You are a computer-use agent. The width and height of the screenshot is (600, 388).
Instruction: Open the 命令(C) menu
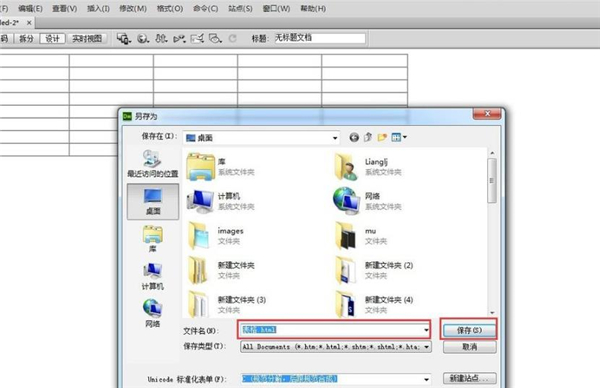pyautogui.click(x=205, y=8)
